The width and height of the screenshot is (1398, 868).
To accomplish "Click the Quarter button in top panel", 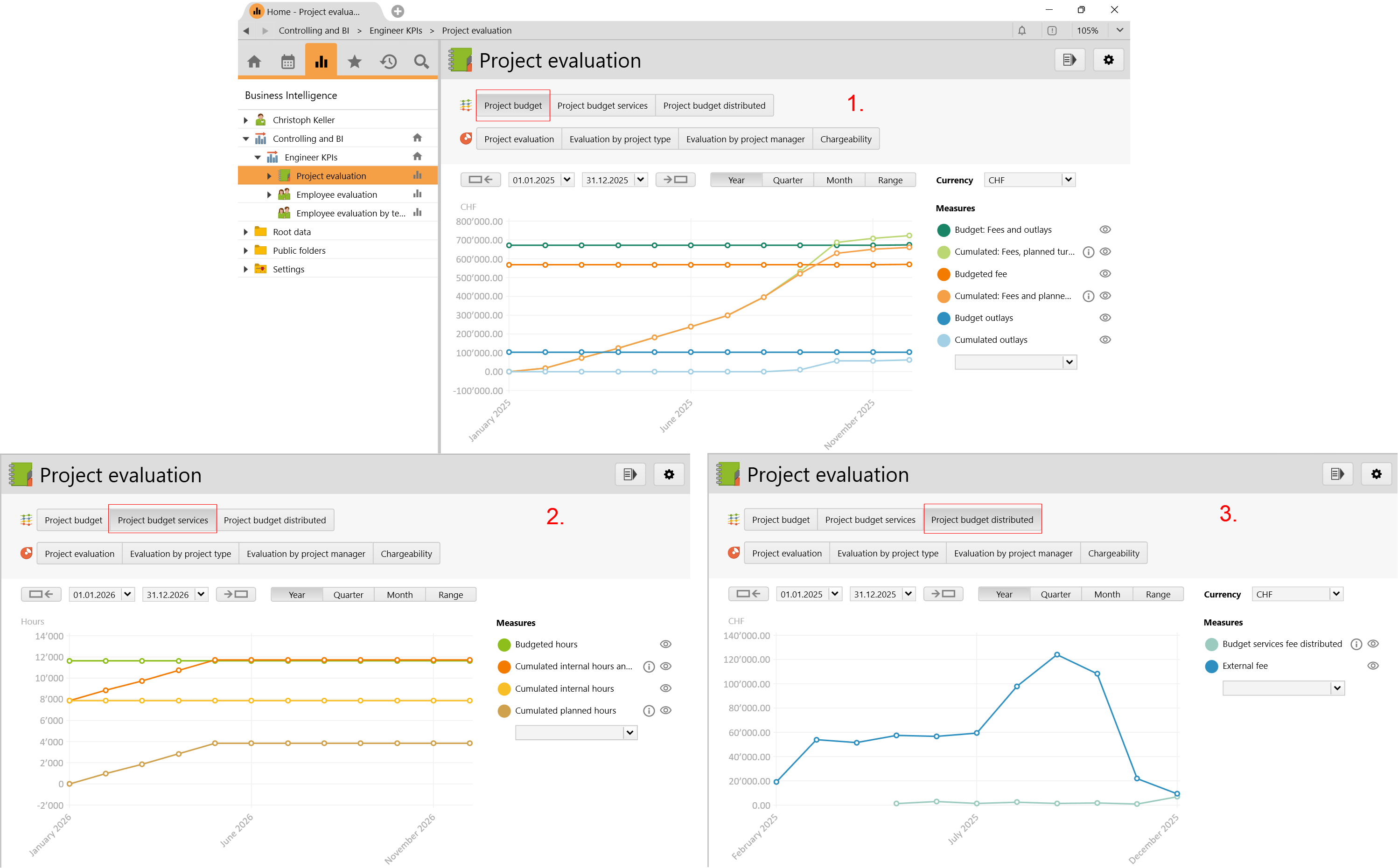I will (x=788, y=180).
